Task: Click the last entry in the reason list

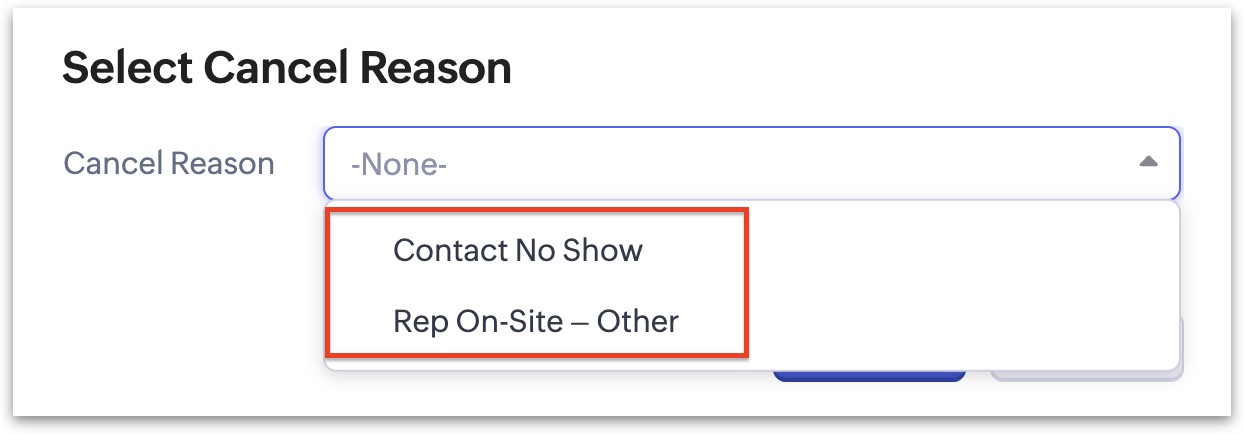Action: [x=535, y=321]
